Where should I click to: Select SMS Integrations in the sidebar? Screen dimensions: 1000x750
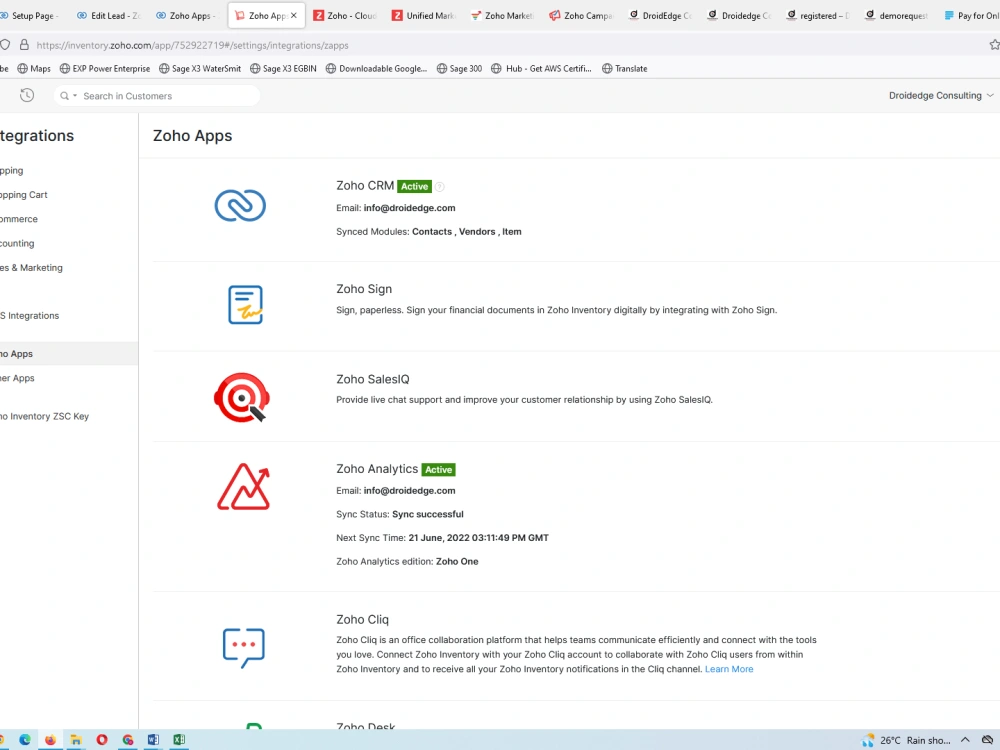coord(29,316)
